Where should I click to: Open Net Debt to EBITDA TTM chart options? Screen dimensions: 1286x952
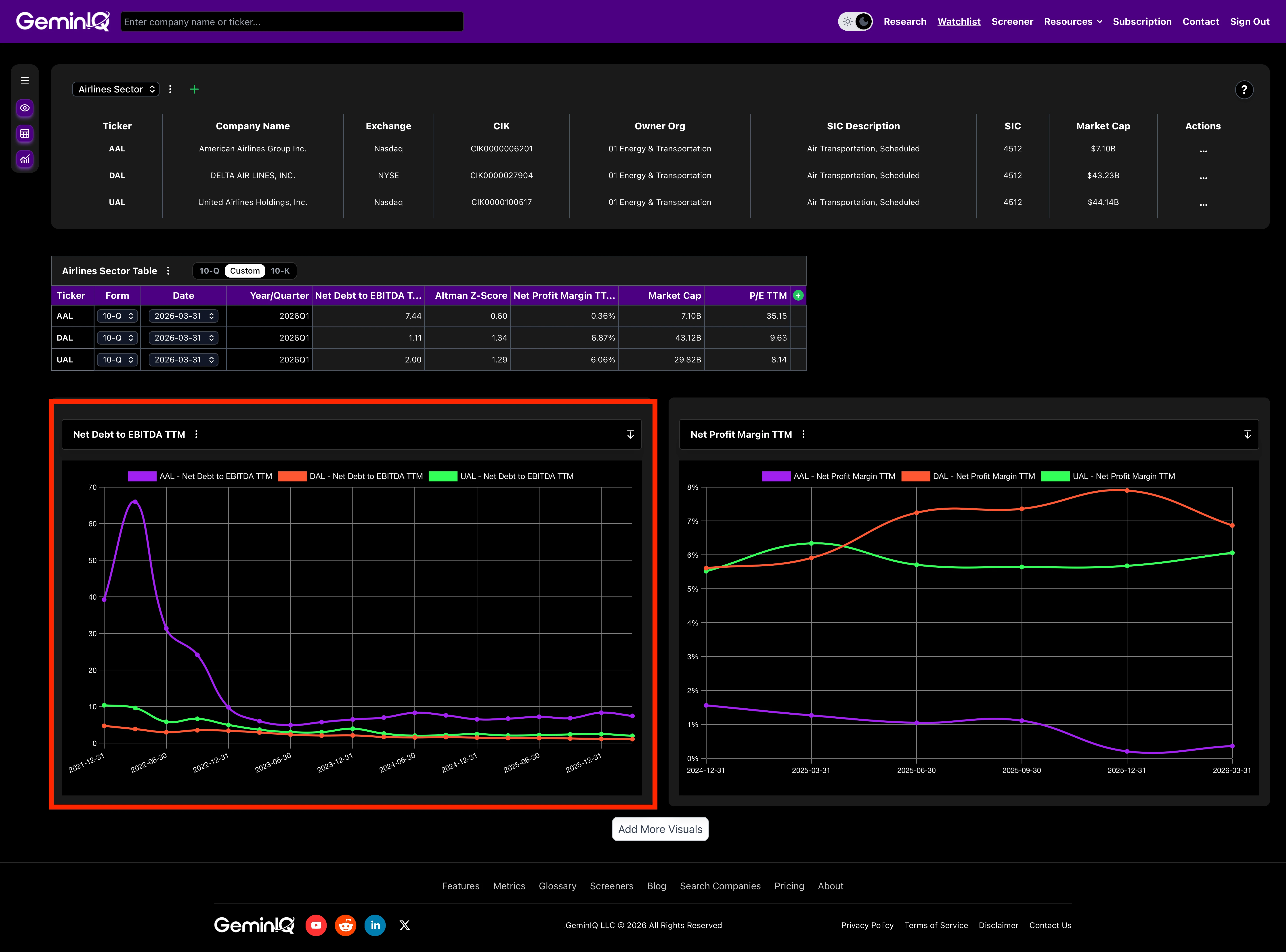click(197, 435)
